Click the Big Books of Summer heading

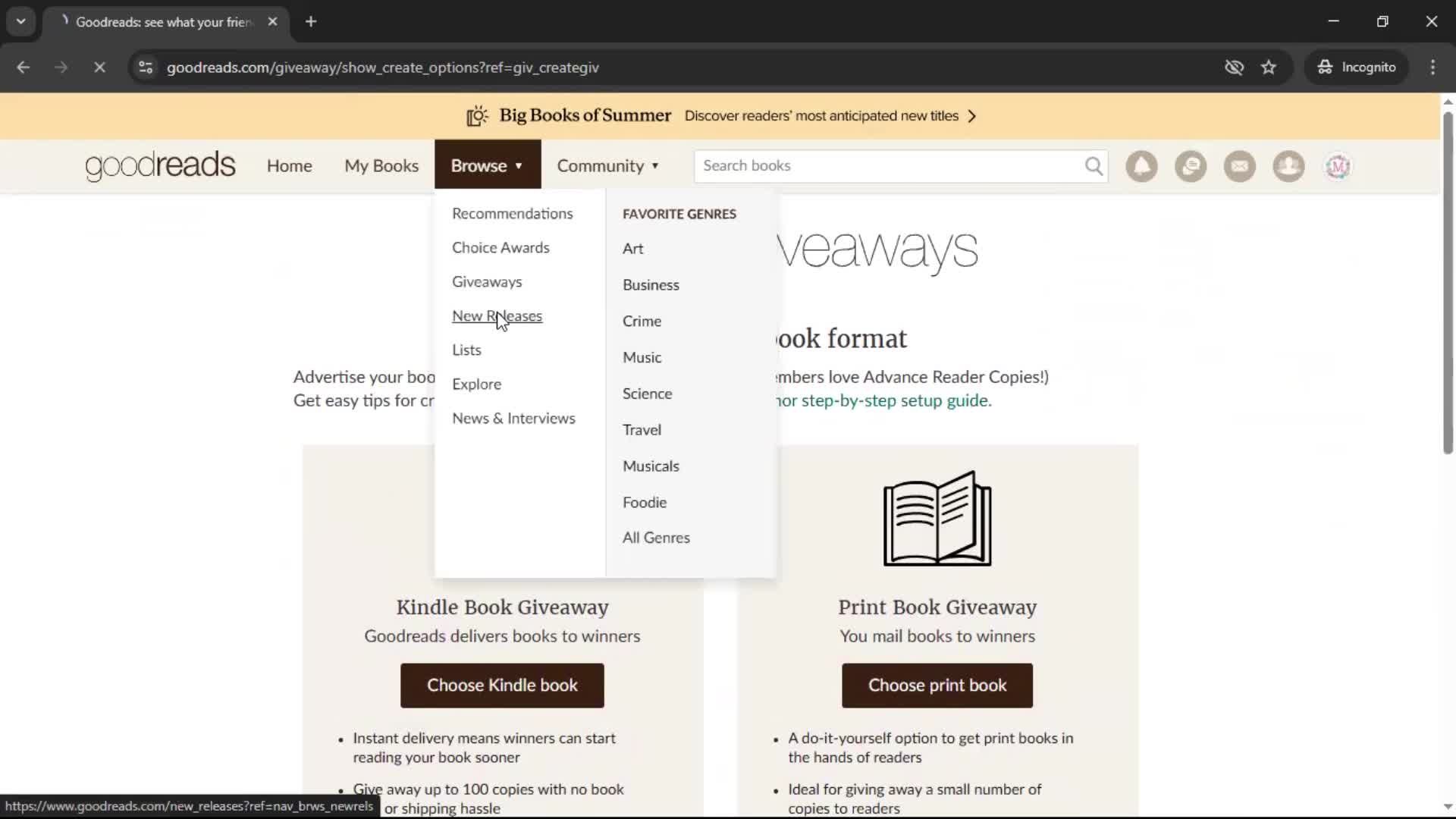point(585,115)
